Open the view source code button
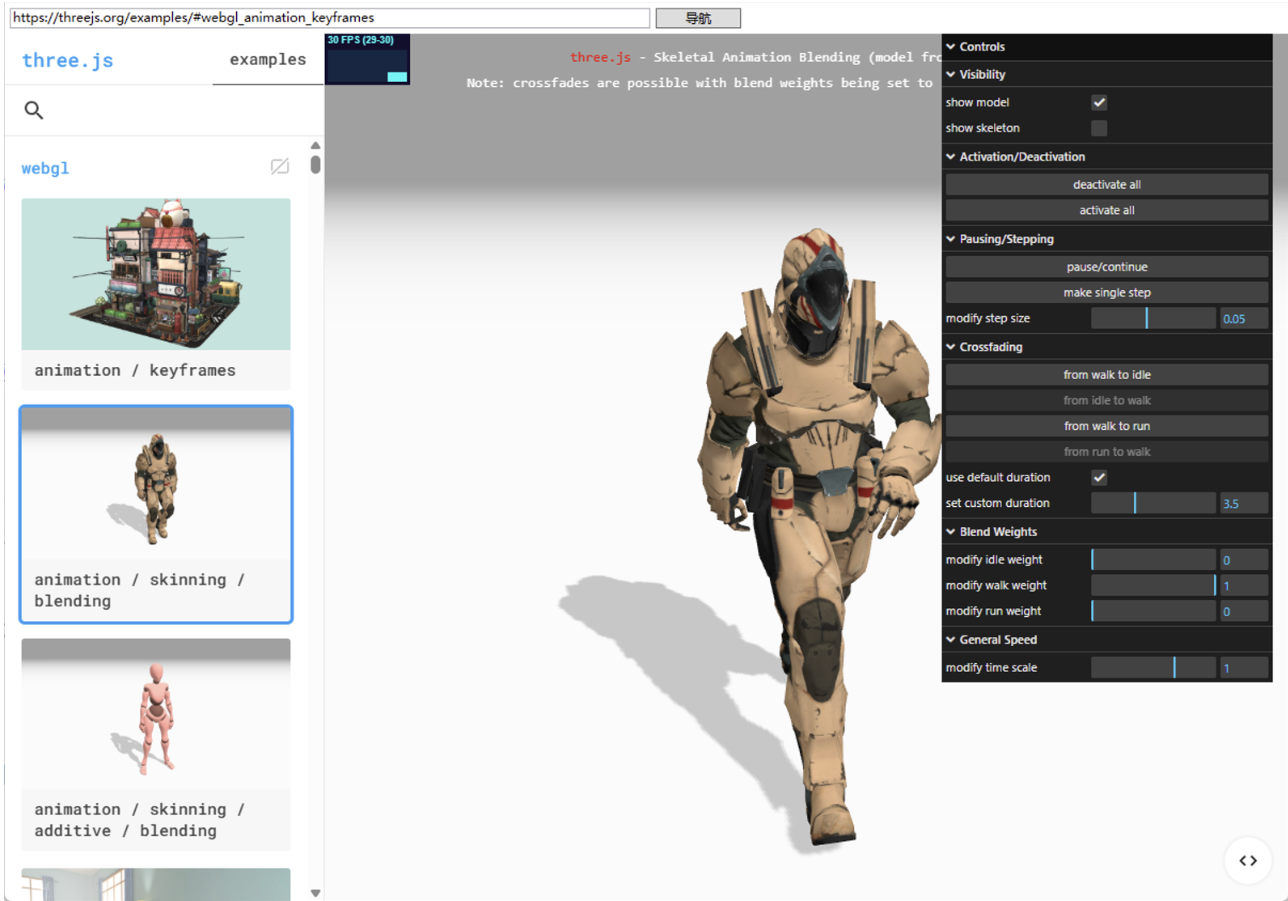This screenshot has height=901, width=1288. [1248, 860]
